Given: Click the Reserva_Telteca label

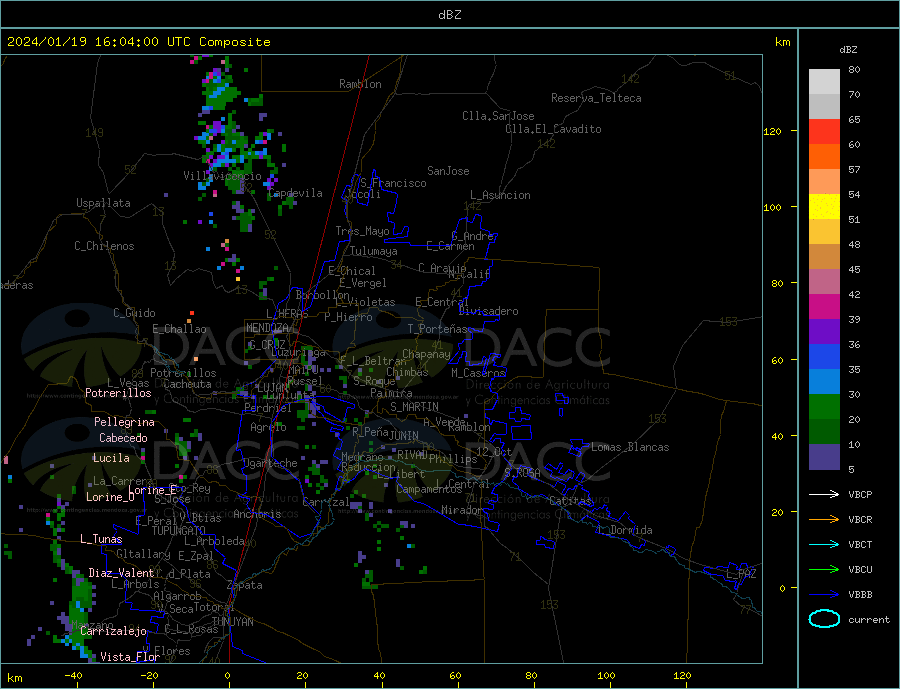Looking at the screenshot, I should (x=596, y=98).
